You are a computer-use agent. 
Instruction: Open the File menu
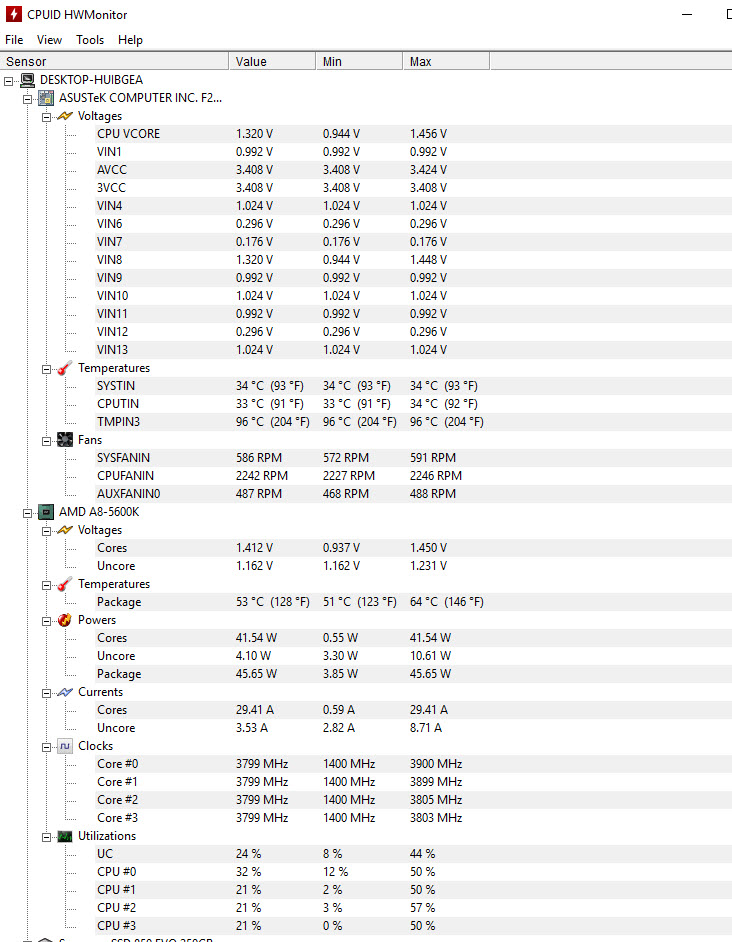coord(14,40)
